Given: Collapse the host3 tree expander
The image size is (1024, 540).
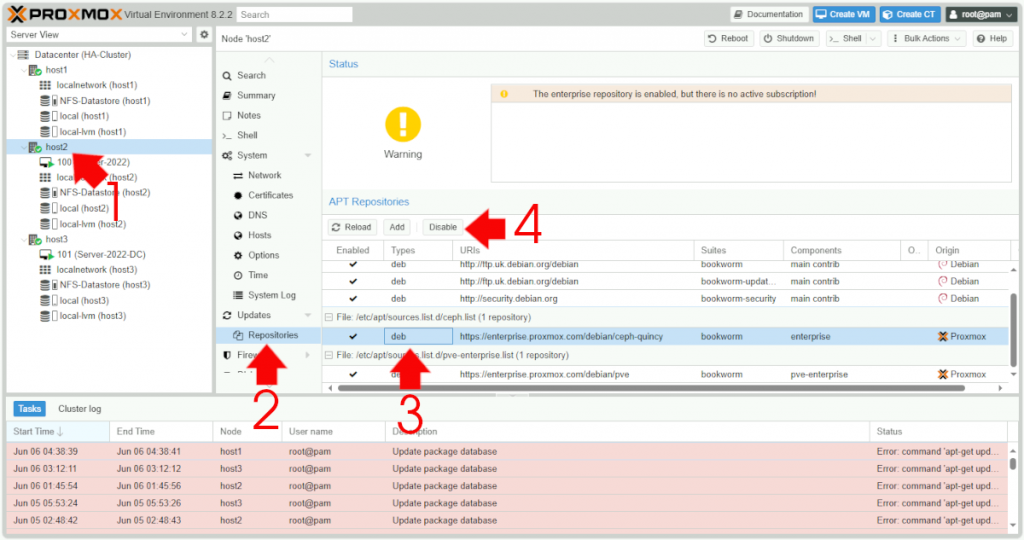Looking at the screenshot, I should pos(24,239).
